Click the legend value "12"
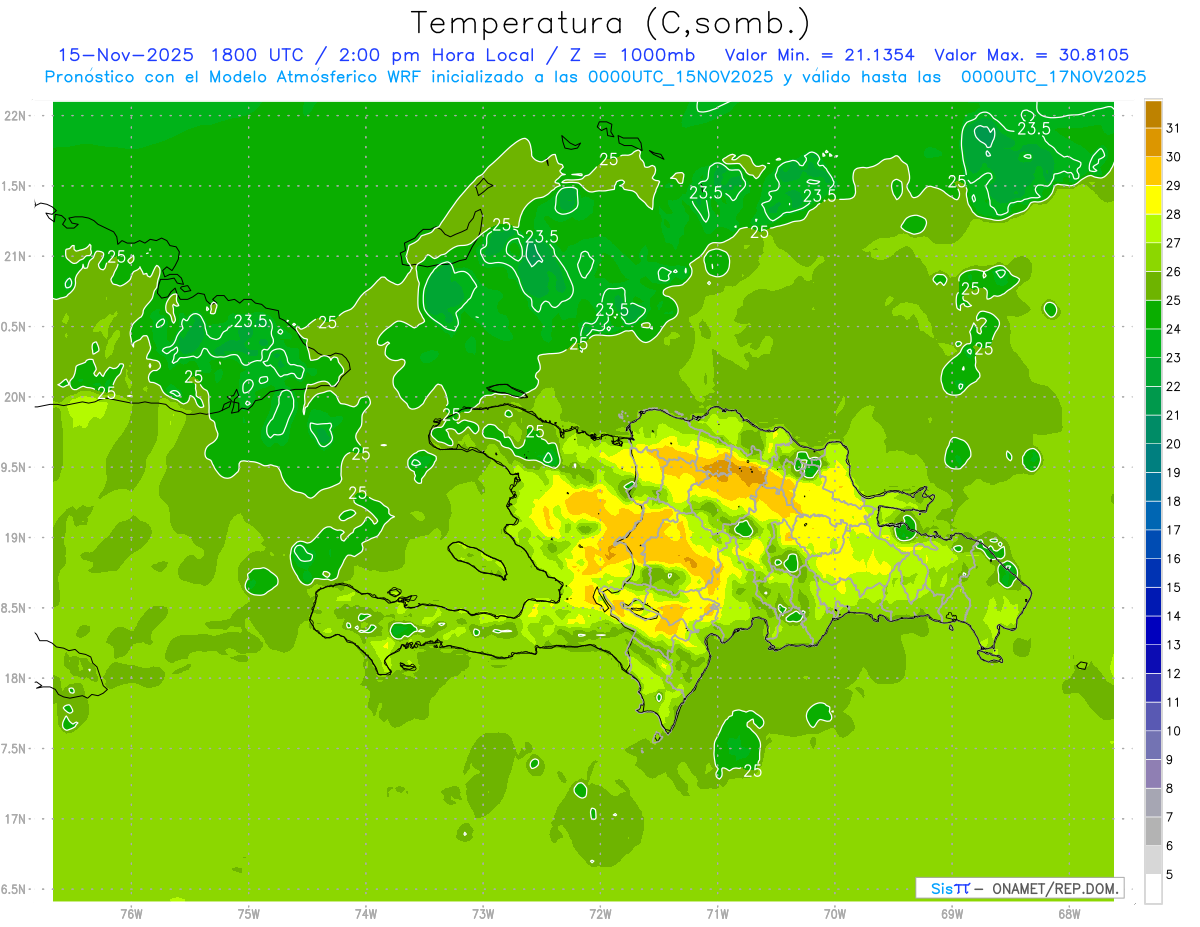This screenshot has width=1200, height=927. [x=1173, y=673]
